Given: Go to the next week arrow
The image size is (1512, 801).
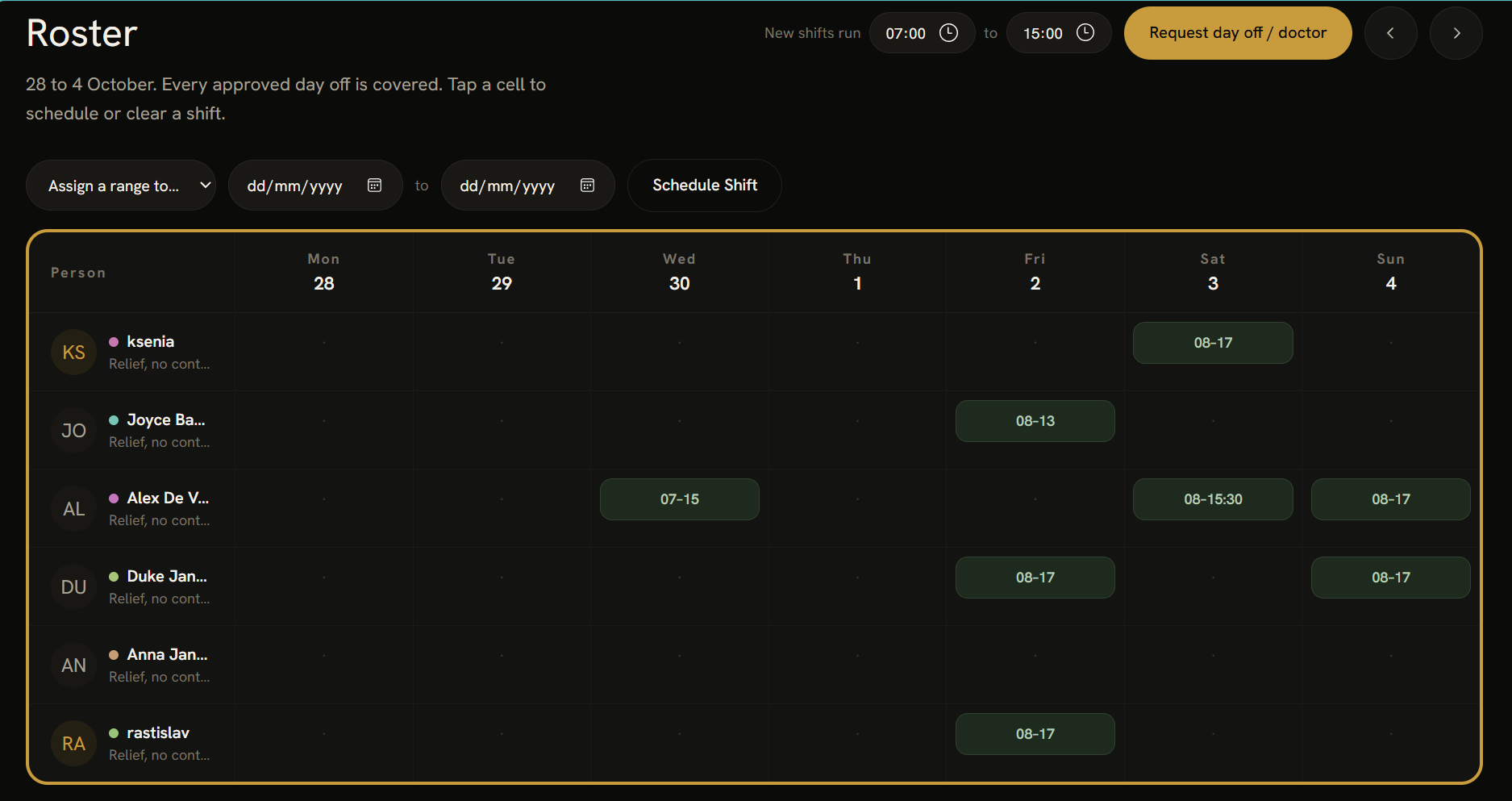Looking at the screenshot, I should click(x=1456, y=33).
